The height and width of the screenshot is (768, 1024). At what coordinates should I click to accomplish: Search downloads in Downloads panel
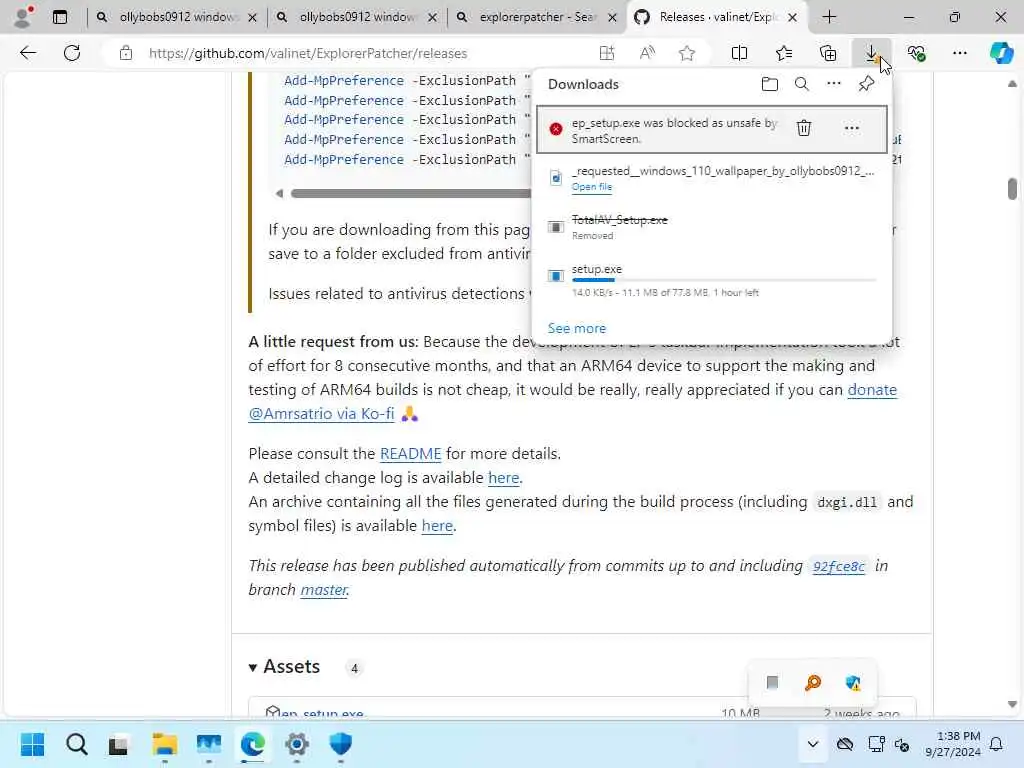[x=802, y=84]
